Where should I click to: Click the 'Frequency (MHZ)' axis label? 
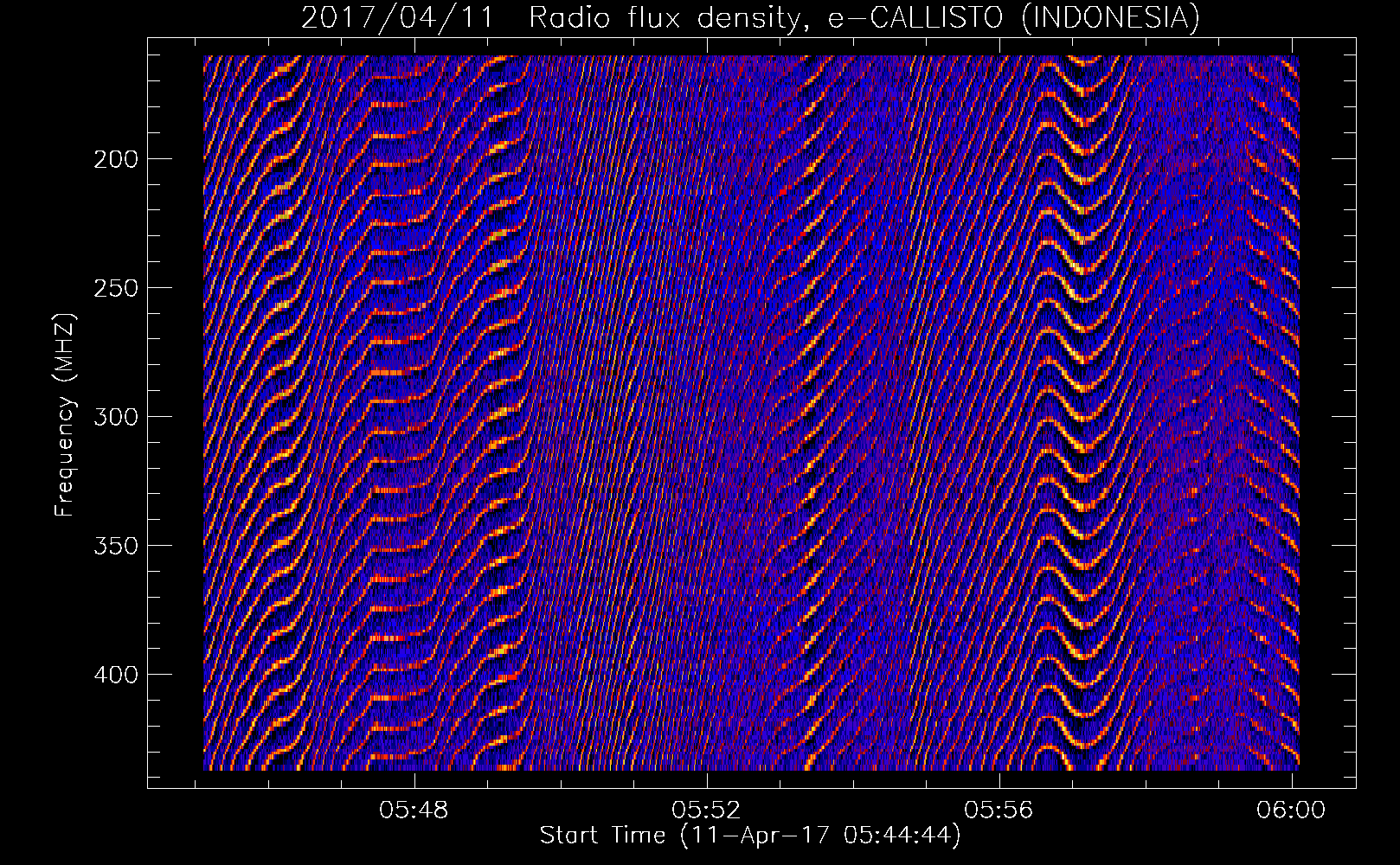coord(65,415)
